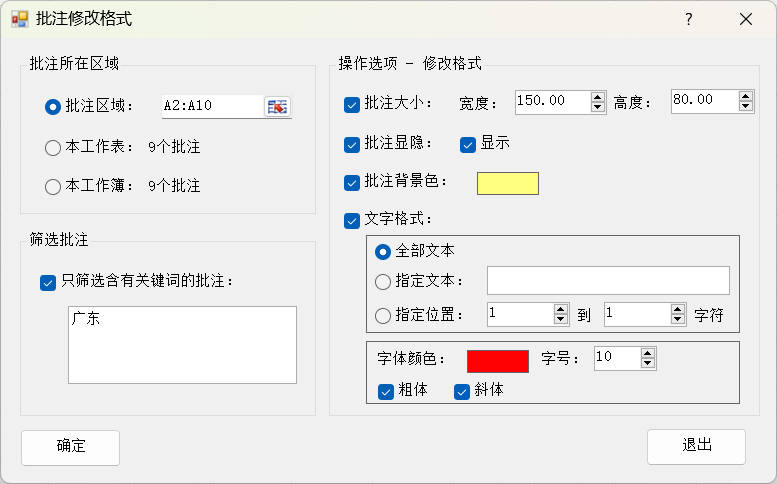777x484 pixels.
Task: Decrease the 高度 value with down arrow
Action: tap(745, 106)
